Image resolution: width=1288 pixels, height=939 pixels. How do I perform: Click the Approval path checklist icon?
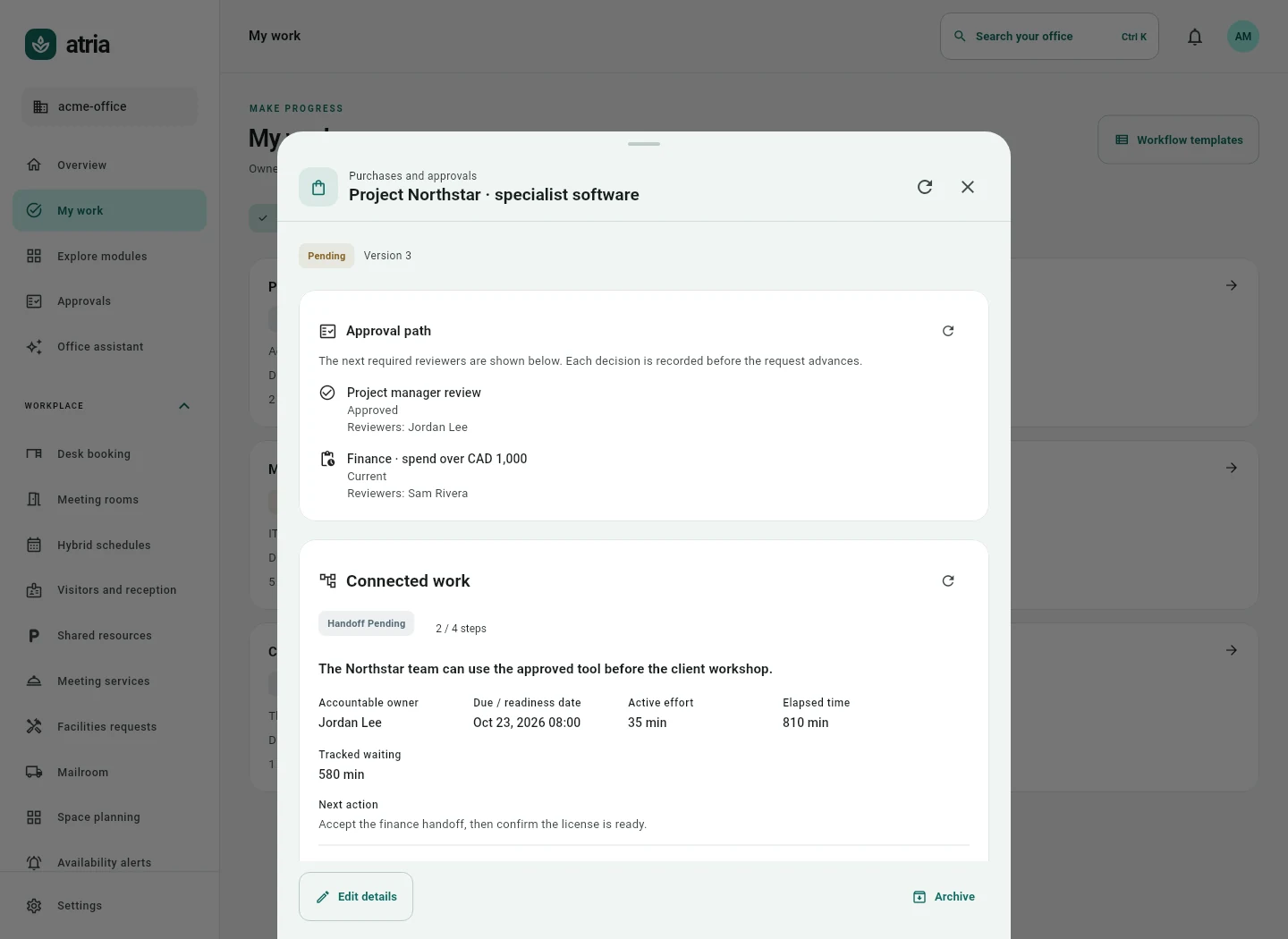point(327,331)
